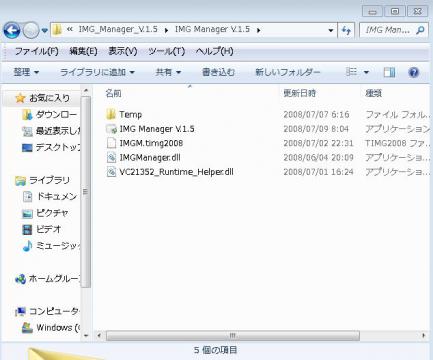Click the change view icon
The width and height of the screenshot is (433, 360).
point(351,72)
